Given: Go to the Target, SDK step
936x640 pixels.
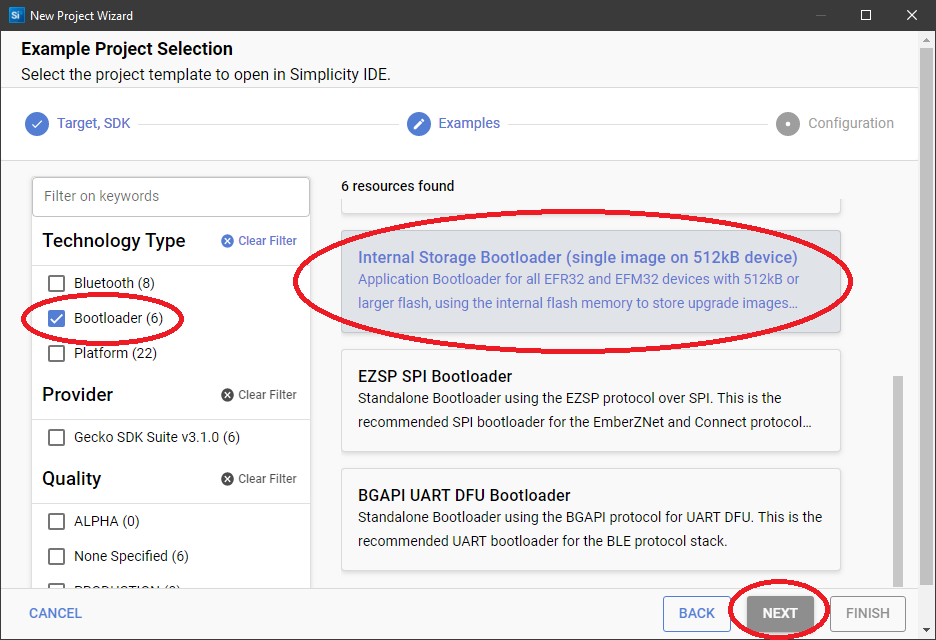Looking at the screenshot, I should click(94, 123).
